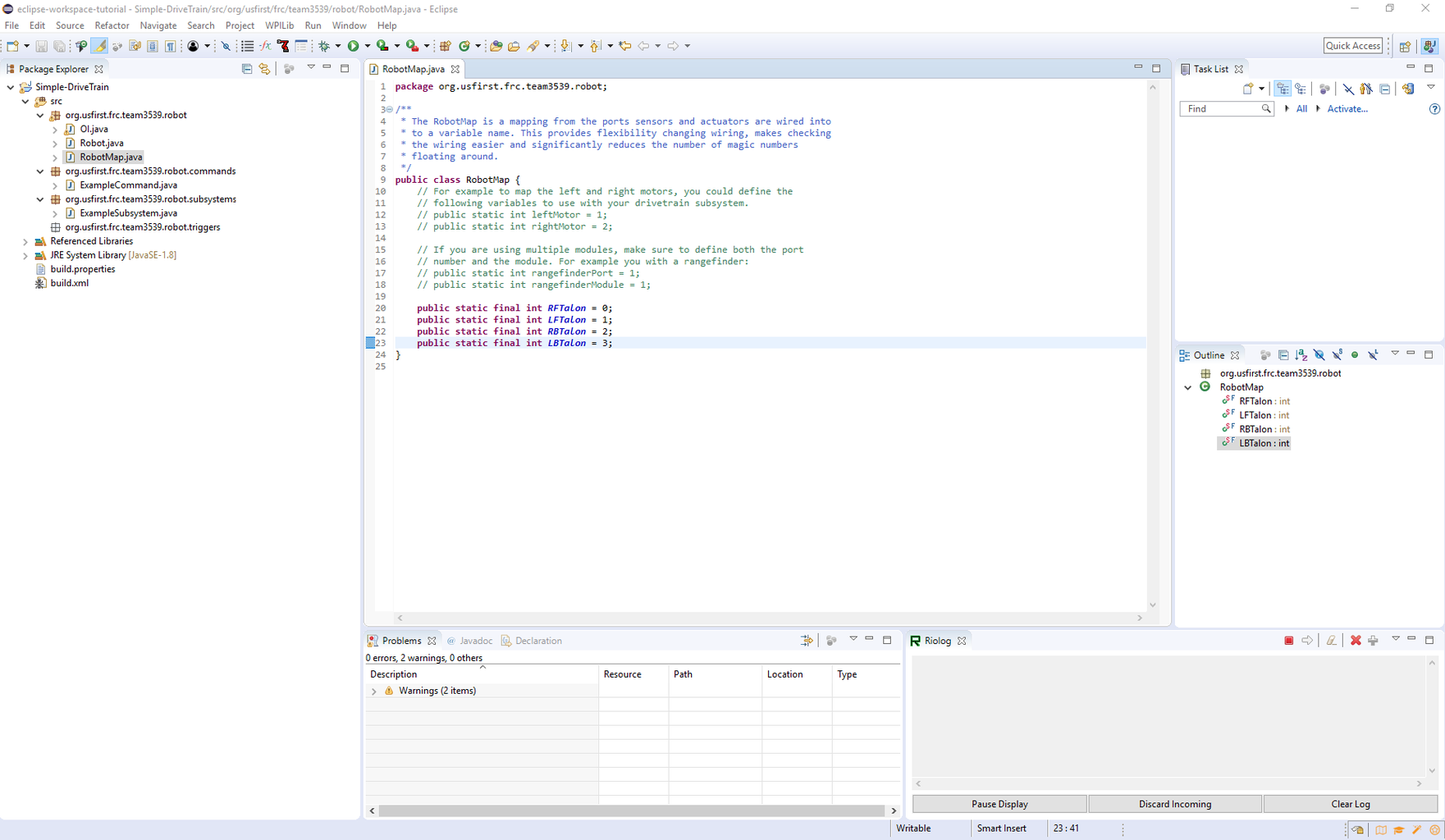This screenshot has width=1445, height=840.
Task: Open the Run button dropdown arrow
Action: [x=368, y=46]
